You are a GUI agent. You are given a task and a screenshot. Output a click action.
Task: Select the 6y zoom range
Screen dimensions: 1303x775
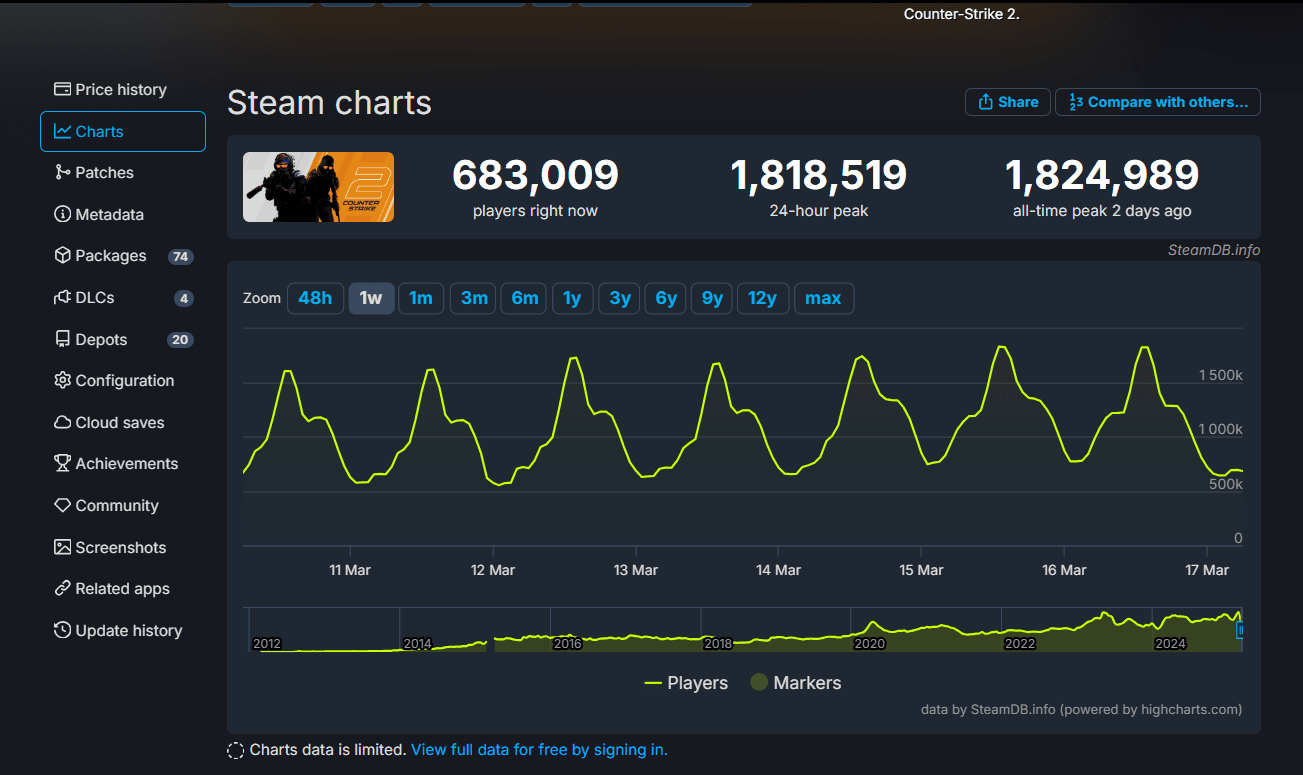(666, 298)
